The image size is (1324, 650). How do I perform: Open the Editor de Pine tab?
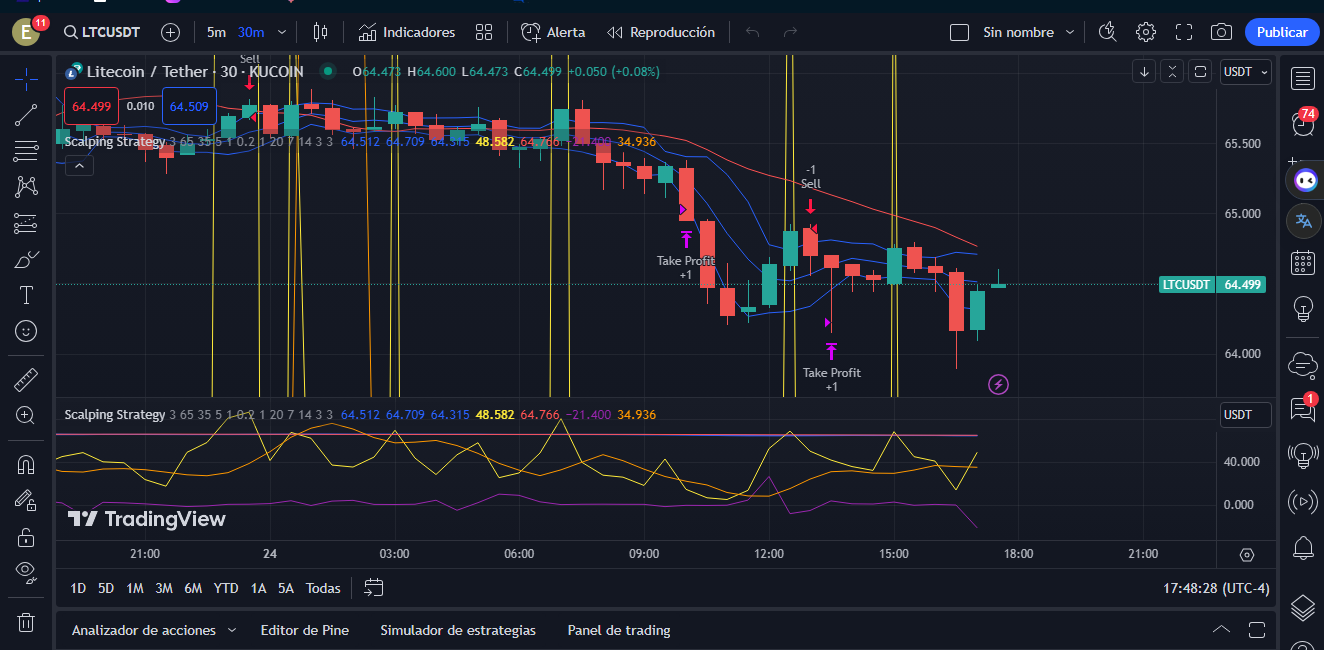[305, 630]
